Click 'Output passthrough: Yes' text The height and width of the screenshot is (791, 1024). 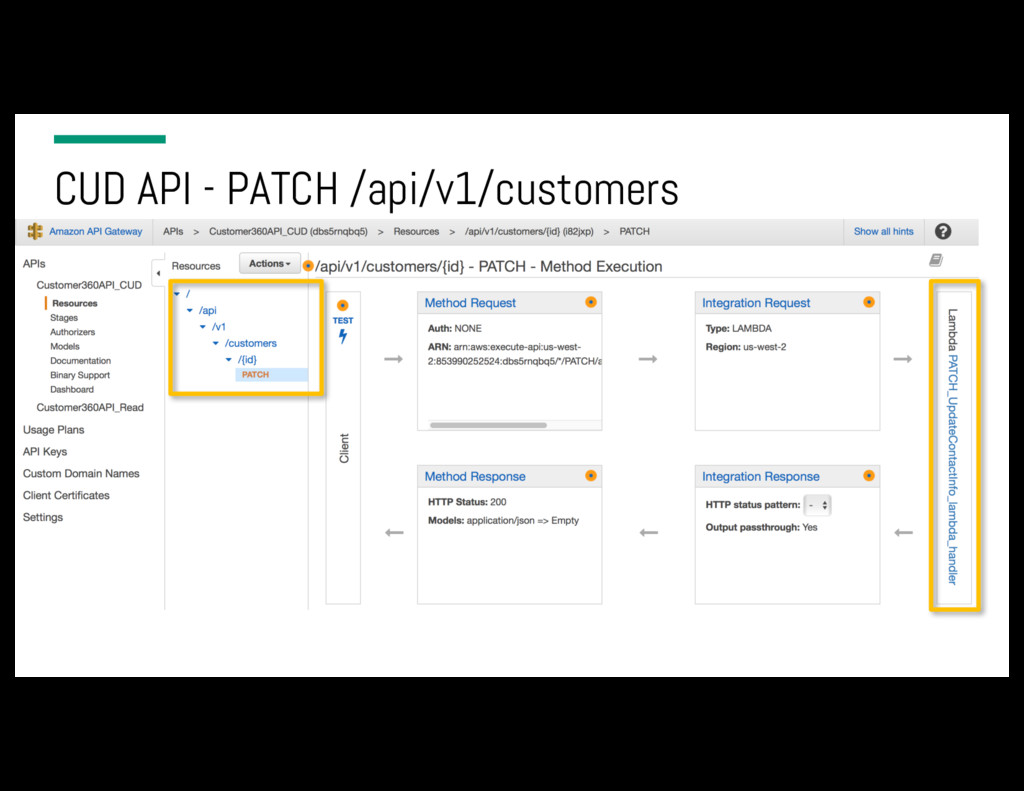click(761, 527)
